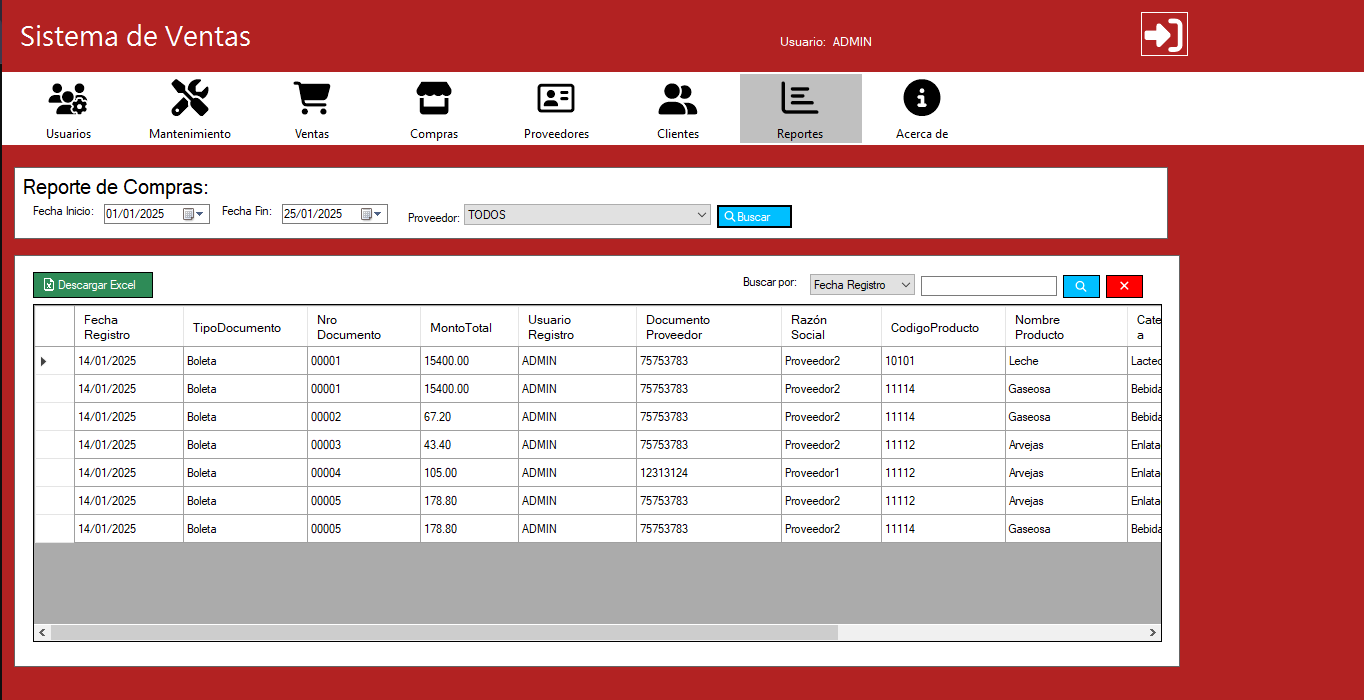Image resolution: width=1364 pixels, height=700 pixels.
Task: Click the Descargar Excel button
Action: (x=93, y=285)
